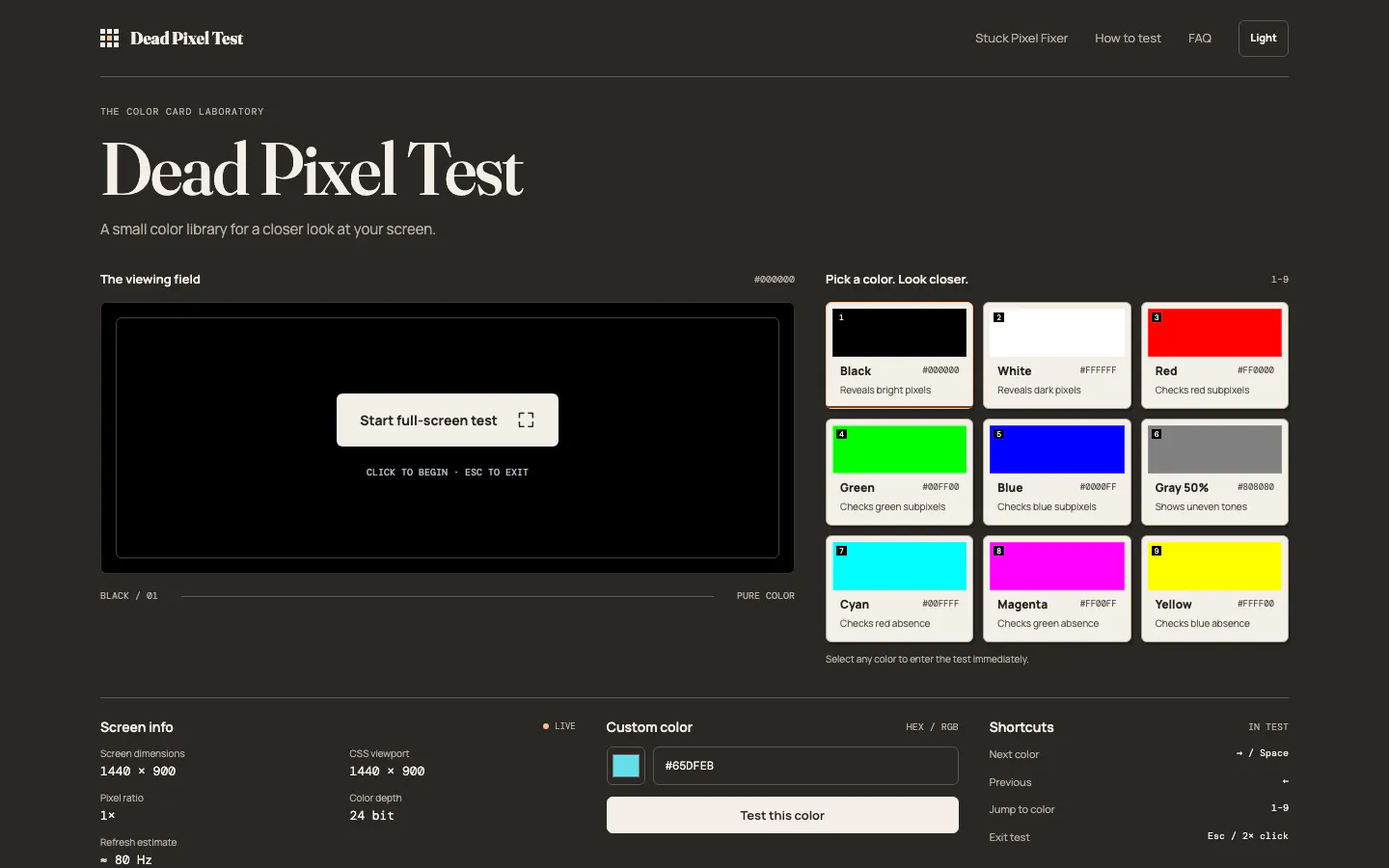
Task: Choose the Red color card
Action: 1214,355
